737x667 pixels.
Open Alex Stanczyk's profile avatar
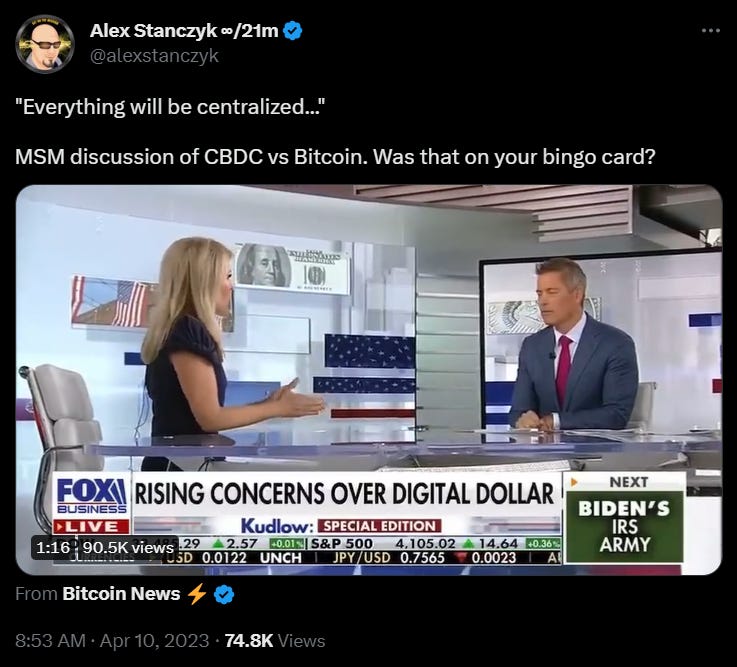pos(45,44)
